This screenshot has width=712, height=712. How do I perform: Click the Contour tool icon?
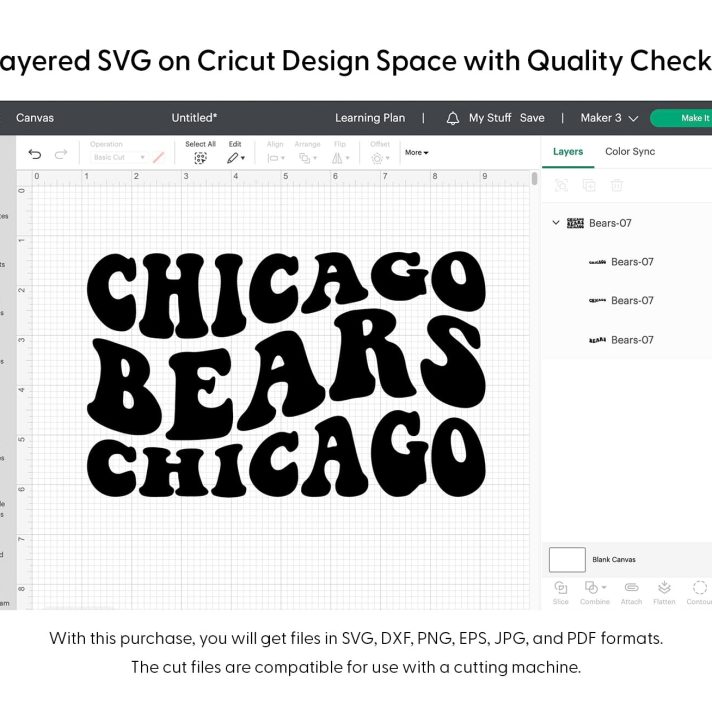700,588
